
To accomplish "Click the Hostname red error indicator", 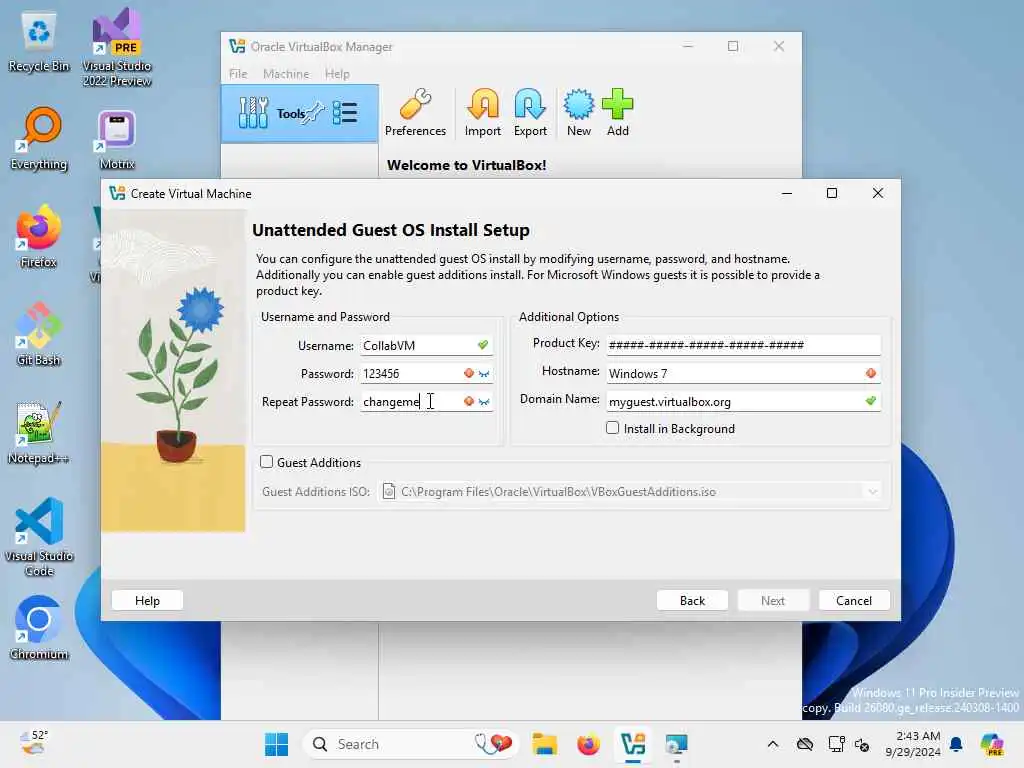I will click(x=871, y=373).
